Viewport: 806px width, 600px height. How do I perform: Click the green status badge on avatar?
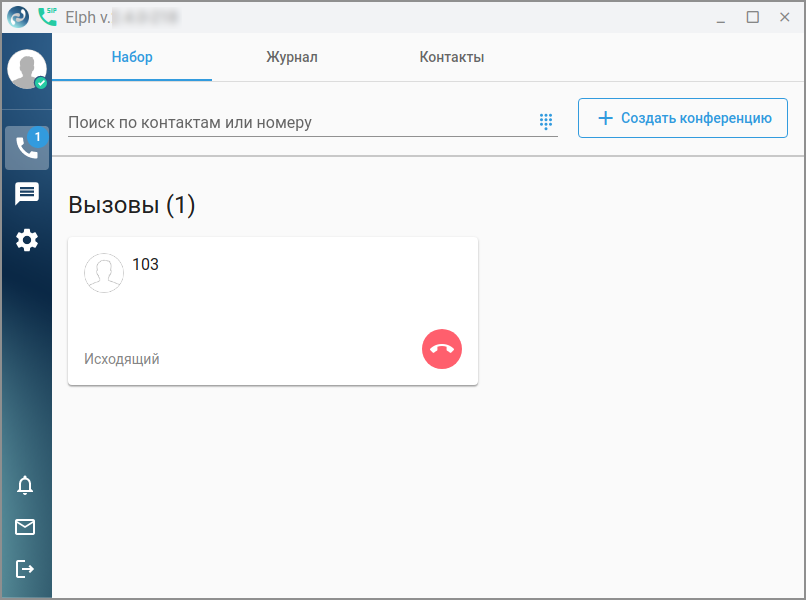[x=41, y=83]
